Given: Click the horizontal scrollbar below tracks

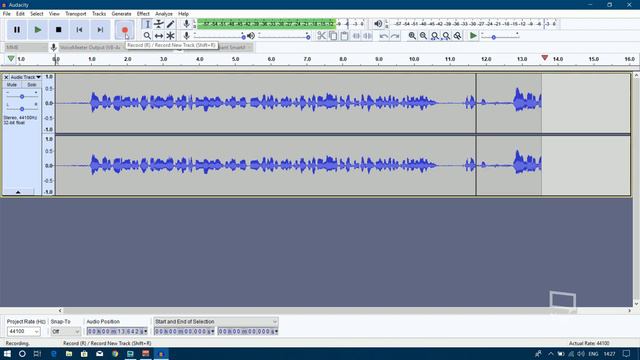Looking at the screenshot, I should (x=345, y=311).
